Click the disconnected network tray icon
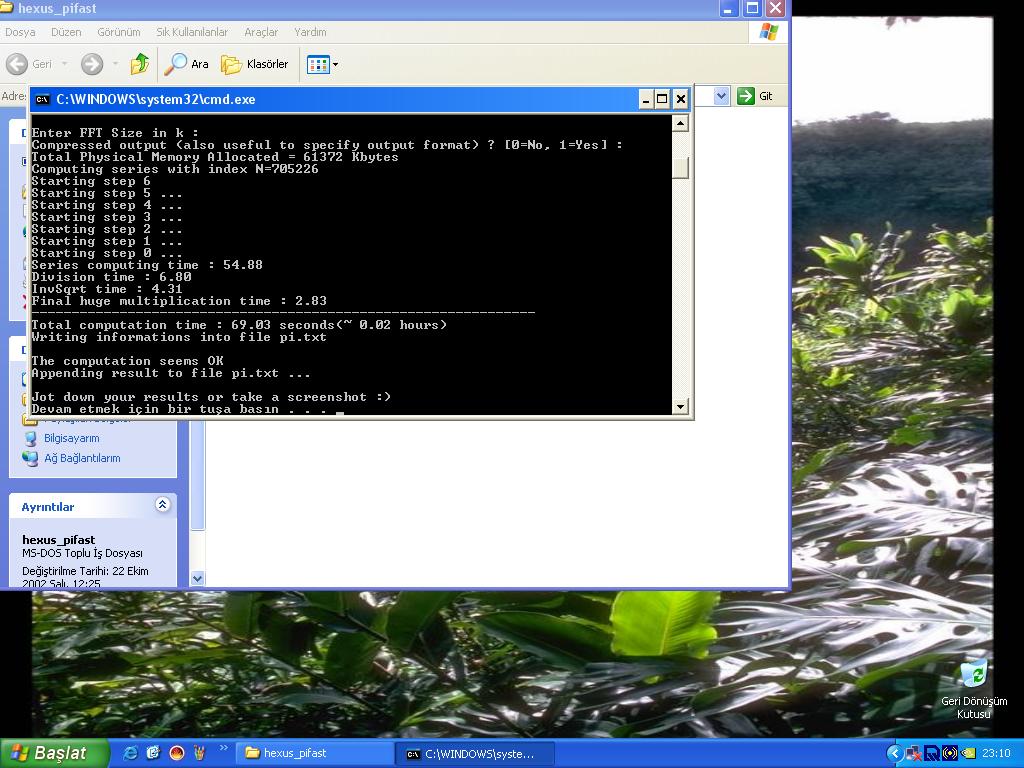 (x=914, y=754)
